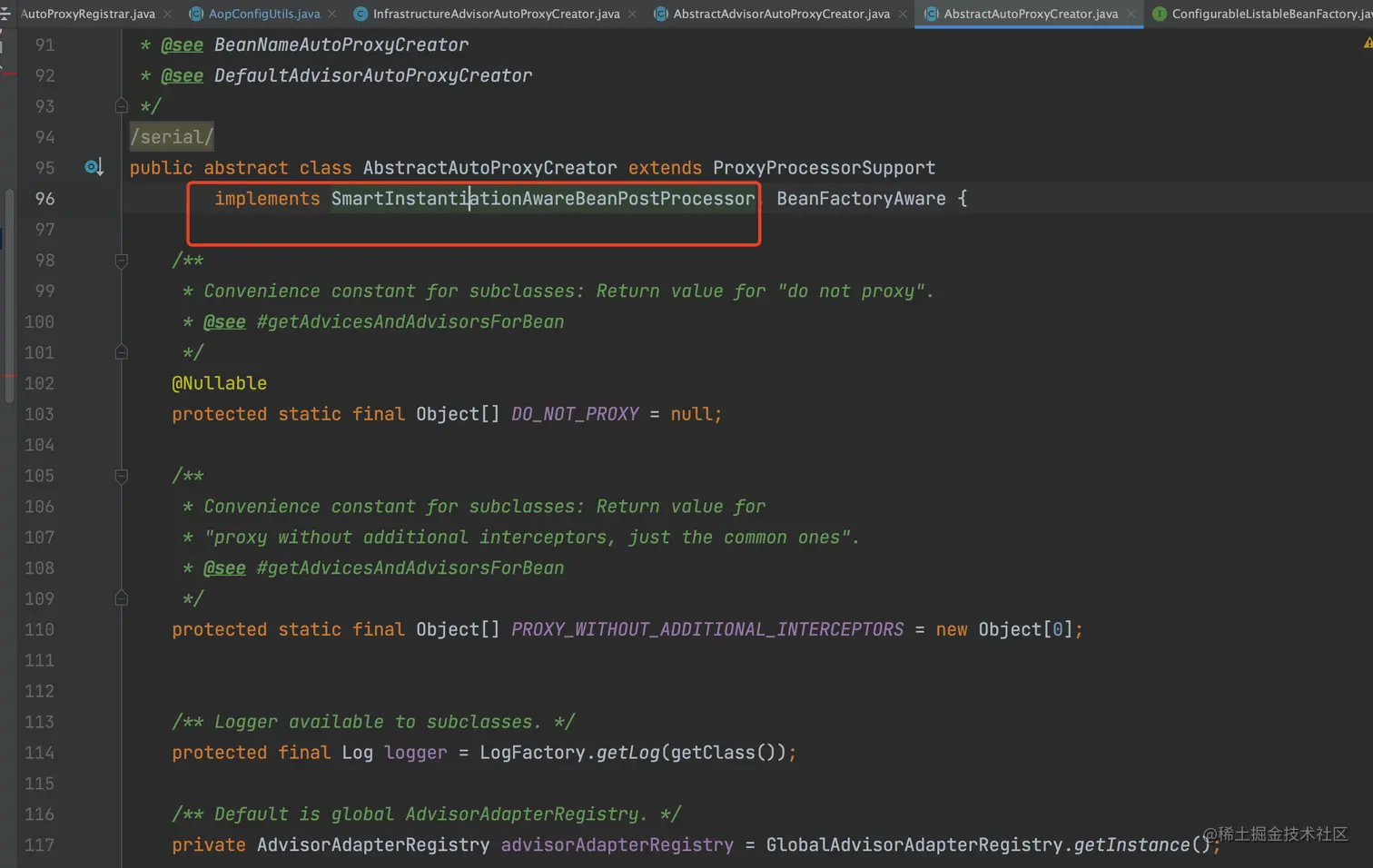Select the AbstractAdvisorAutoProxyCreator.java tab

(781, 14)
